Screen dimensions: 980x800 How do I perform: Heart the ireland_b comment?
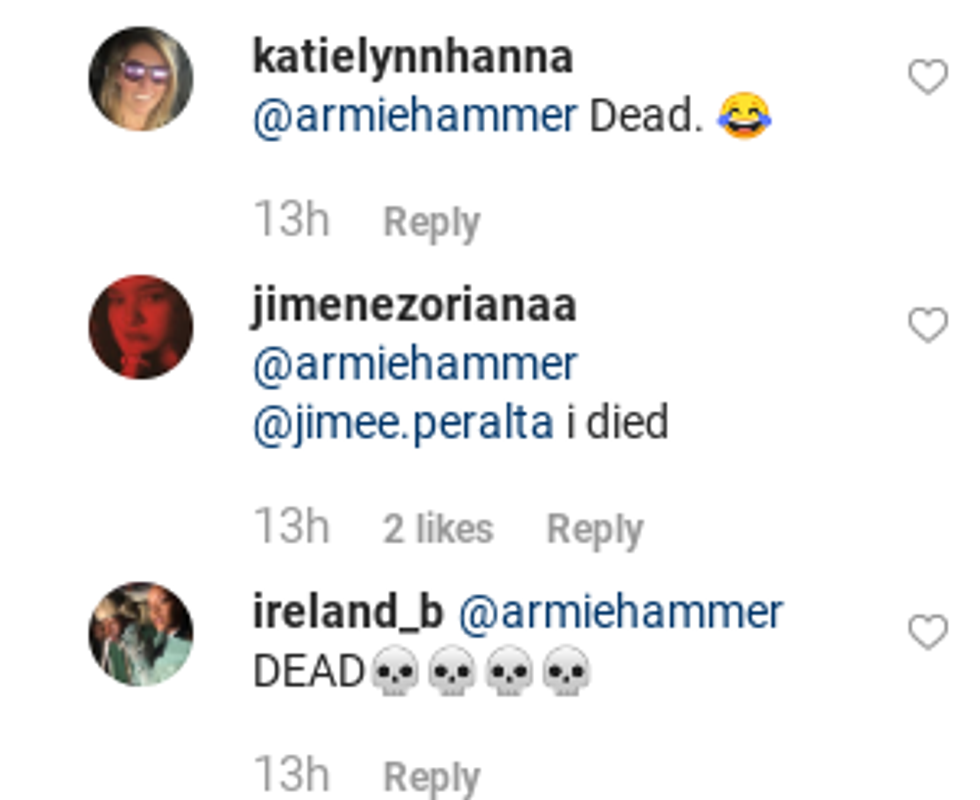click(x=927, y=632)
